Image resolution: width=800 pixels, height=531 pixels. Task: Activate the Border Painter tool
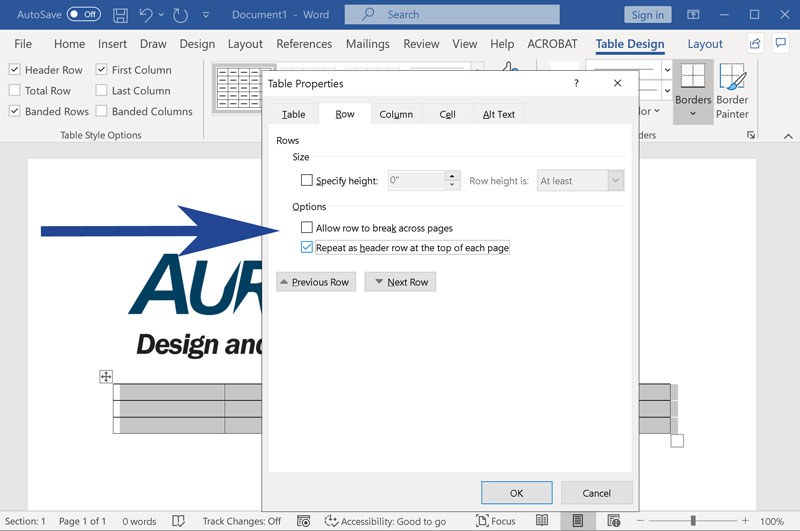click(x=732, y=92)
